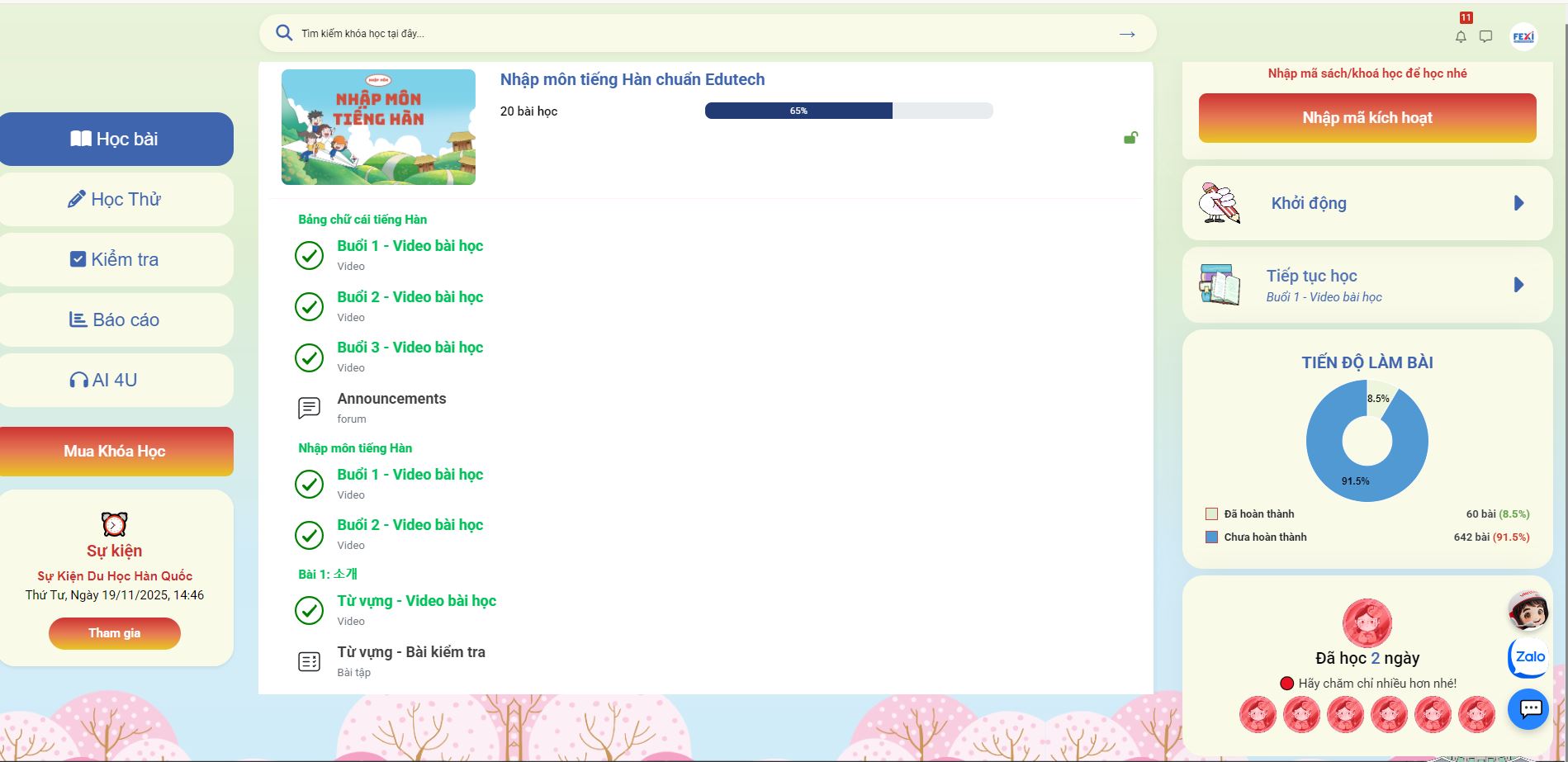
Task: Click the 65% course progress bar
Action: pos(848,111)
